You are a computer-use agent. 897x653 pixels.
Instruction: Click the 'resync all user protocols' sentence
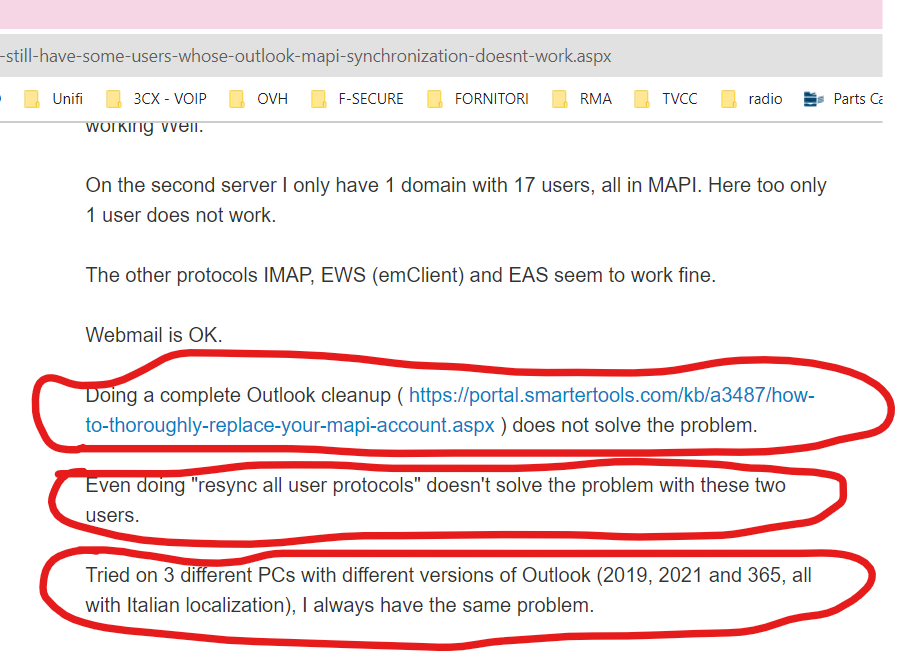[x=435, y=486]
